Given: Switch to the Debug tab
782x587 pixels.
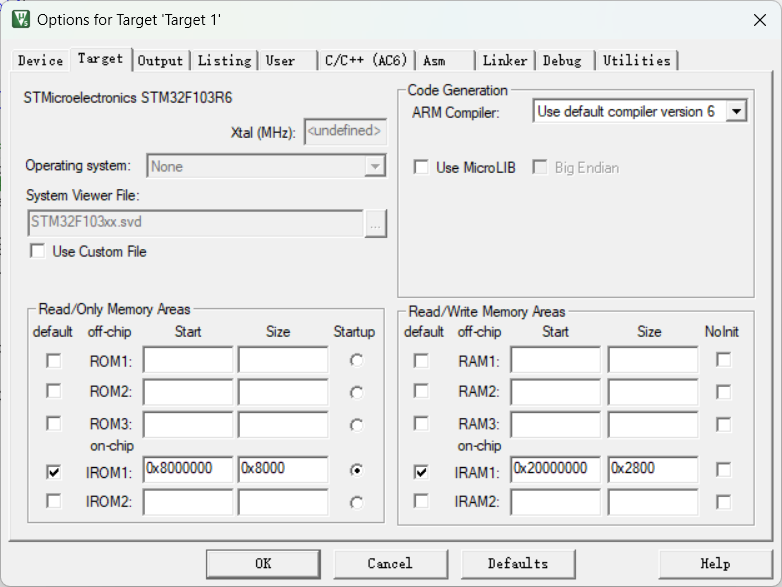Looking at the screenshot, I should (562, 61).
